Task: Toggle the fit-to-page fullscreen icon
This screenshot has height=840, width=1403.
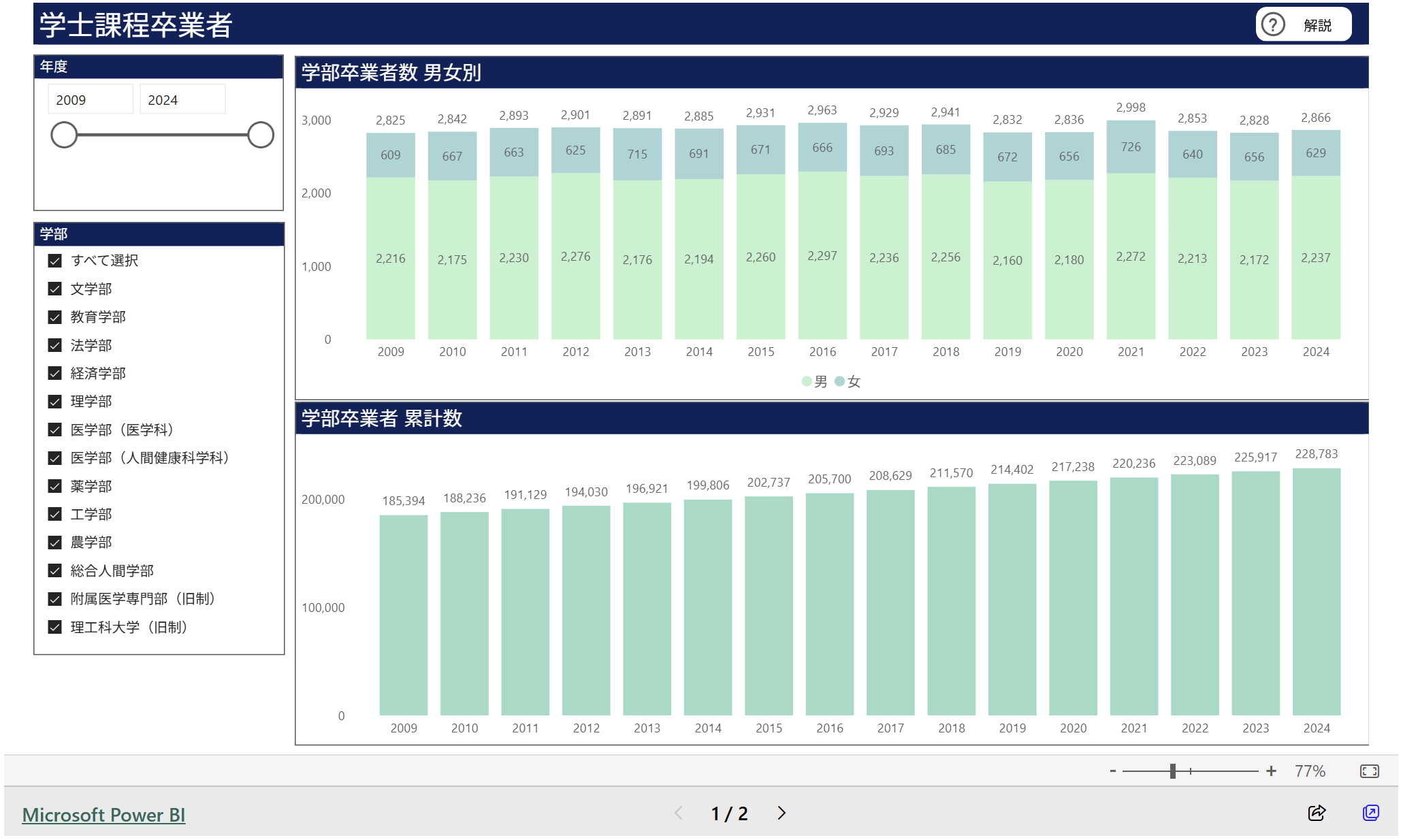Action: [1369, 771]
